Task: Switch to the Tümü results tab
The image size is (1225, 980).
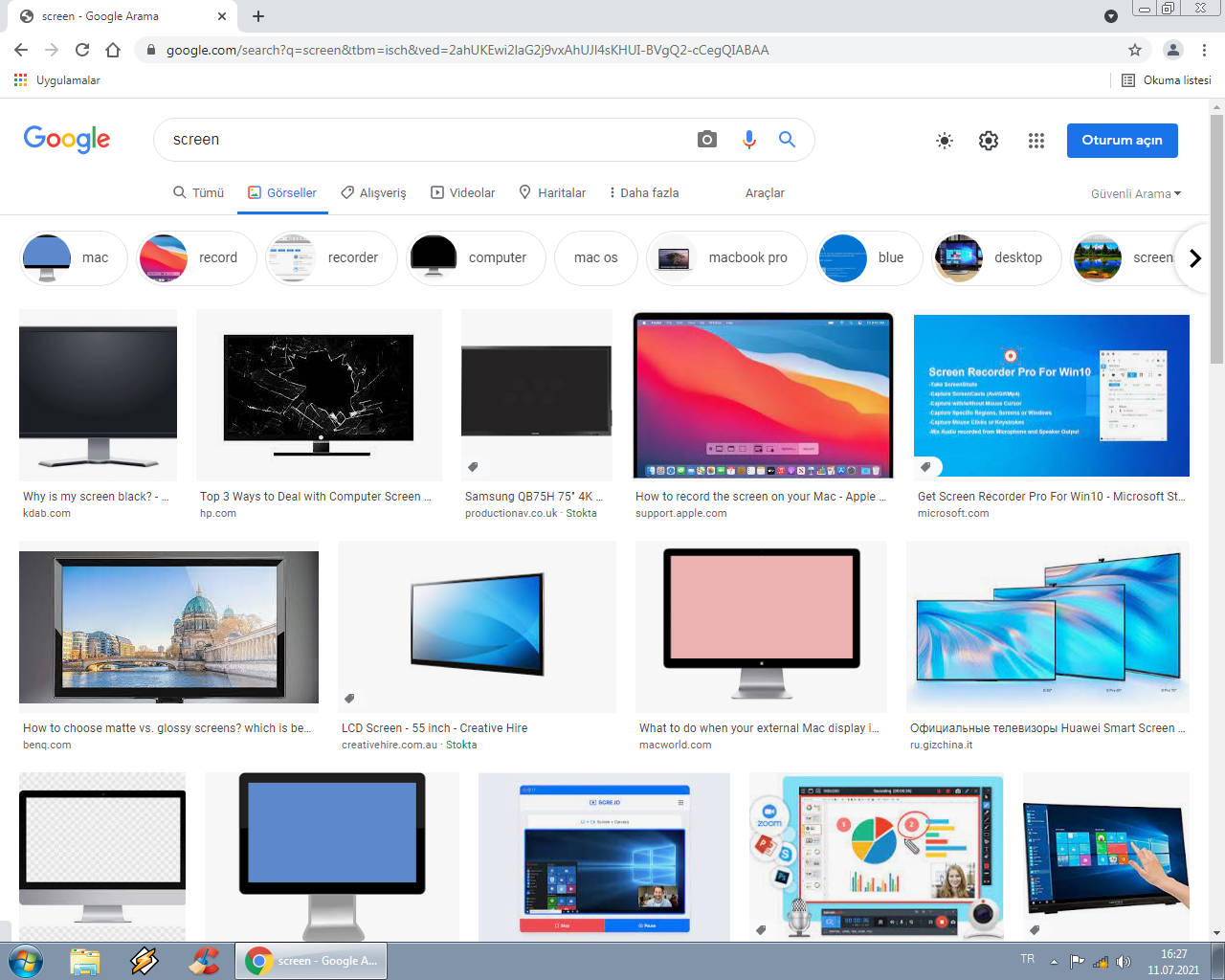Action: point(198,192)
